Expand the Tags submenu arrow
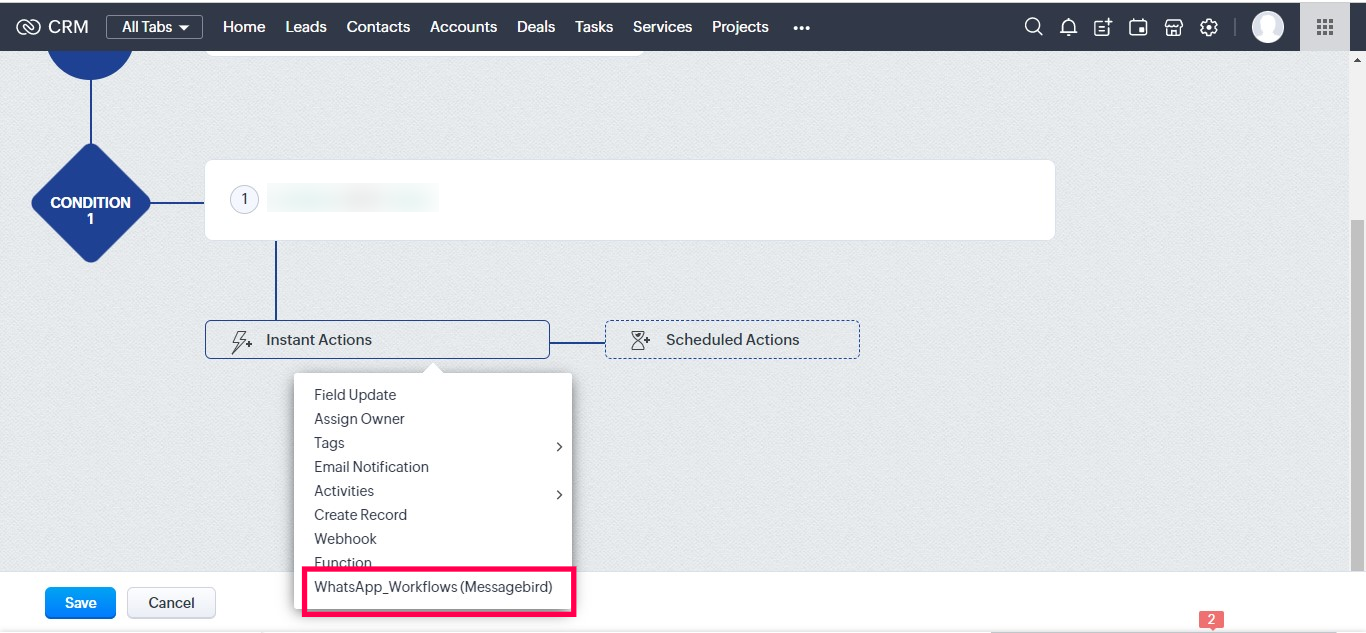Viewport: 1366px width, 633px height. point(559,447)
